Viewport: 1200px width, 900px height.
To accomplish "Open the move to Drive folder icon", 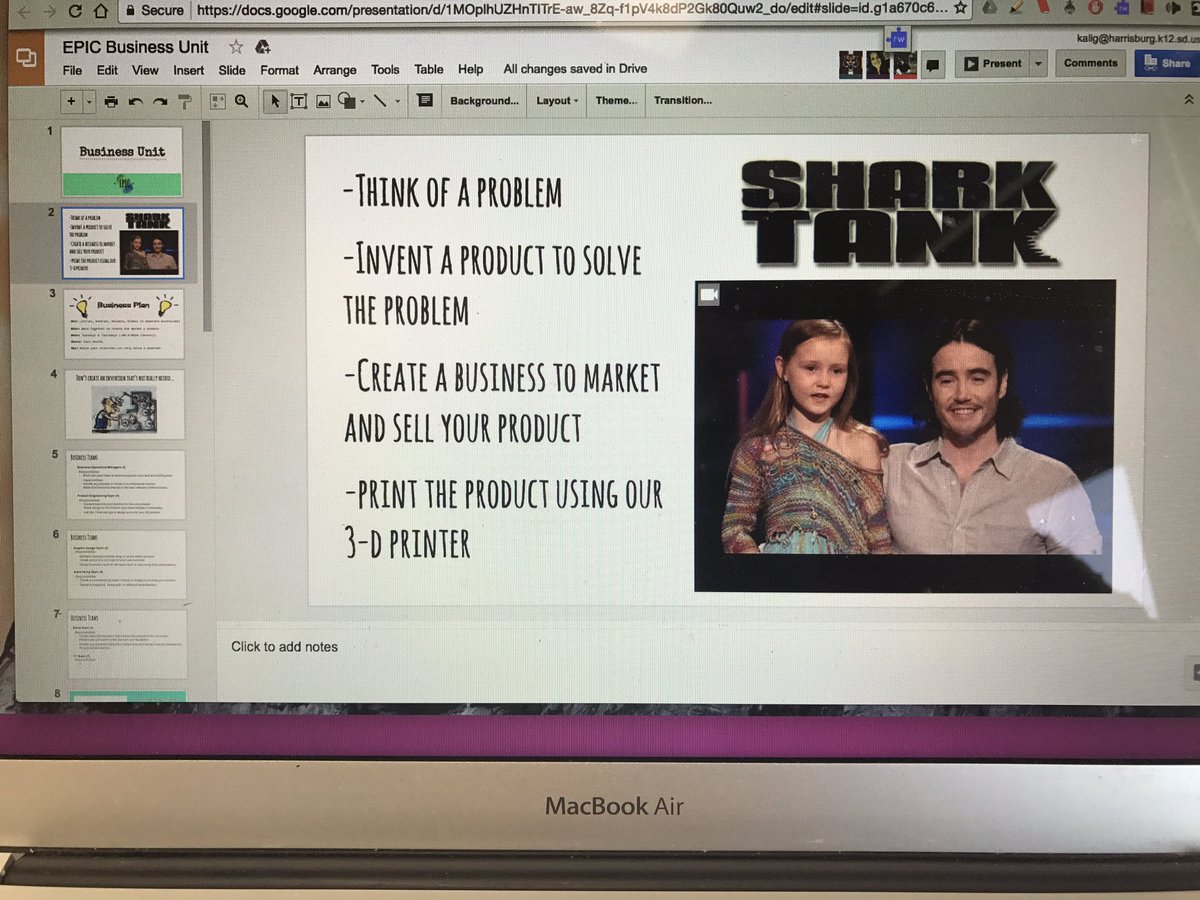I will (x=263, y=47).
